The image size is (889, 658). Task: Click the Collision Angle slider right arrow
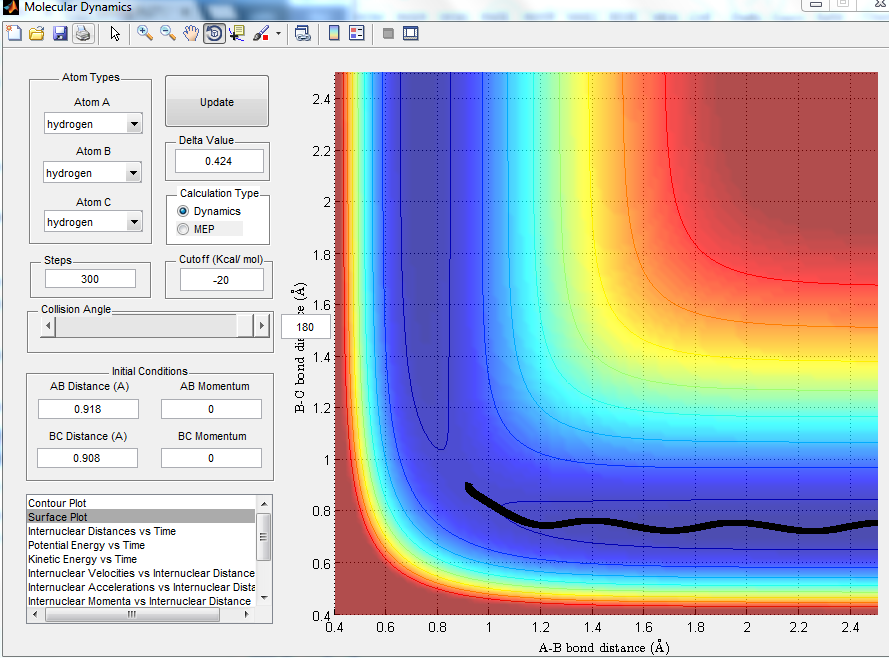[262, 326]
